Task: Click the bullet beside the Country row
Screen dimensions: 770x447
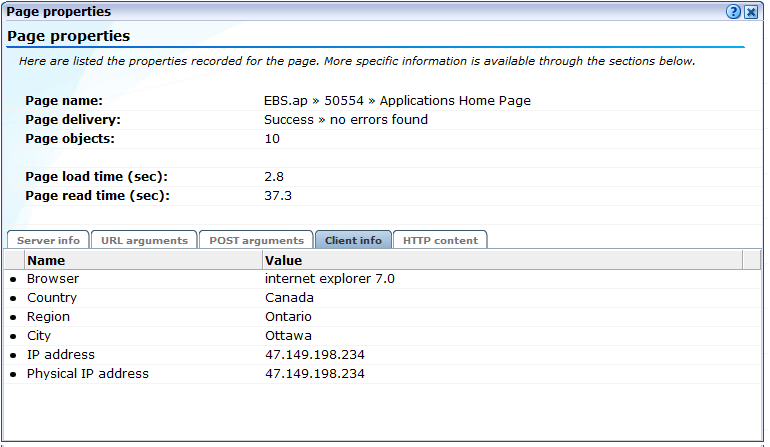Action: (13, 299)
